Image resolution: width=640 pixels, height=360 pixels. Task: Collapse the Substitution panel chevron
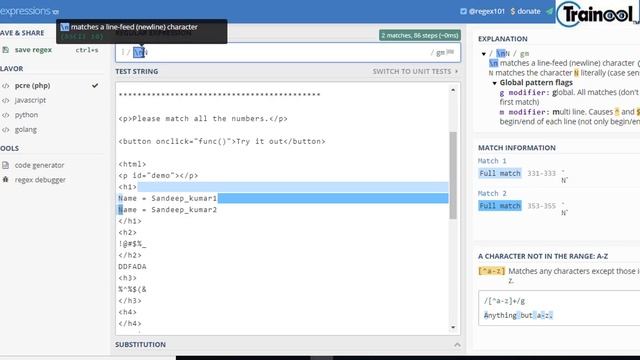[x=457, y=345]
